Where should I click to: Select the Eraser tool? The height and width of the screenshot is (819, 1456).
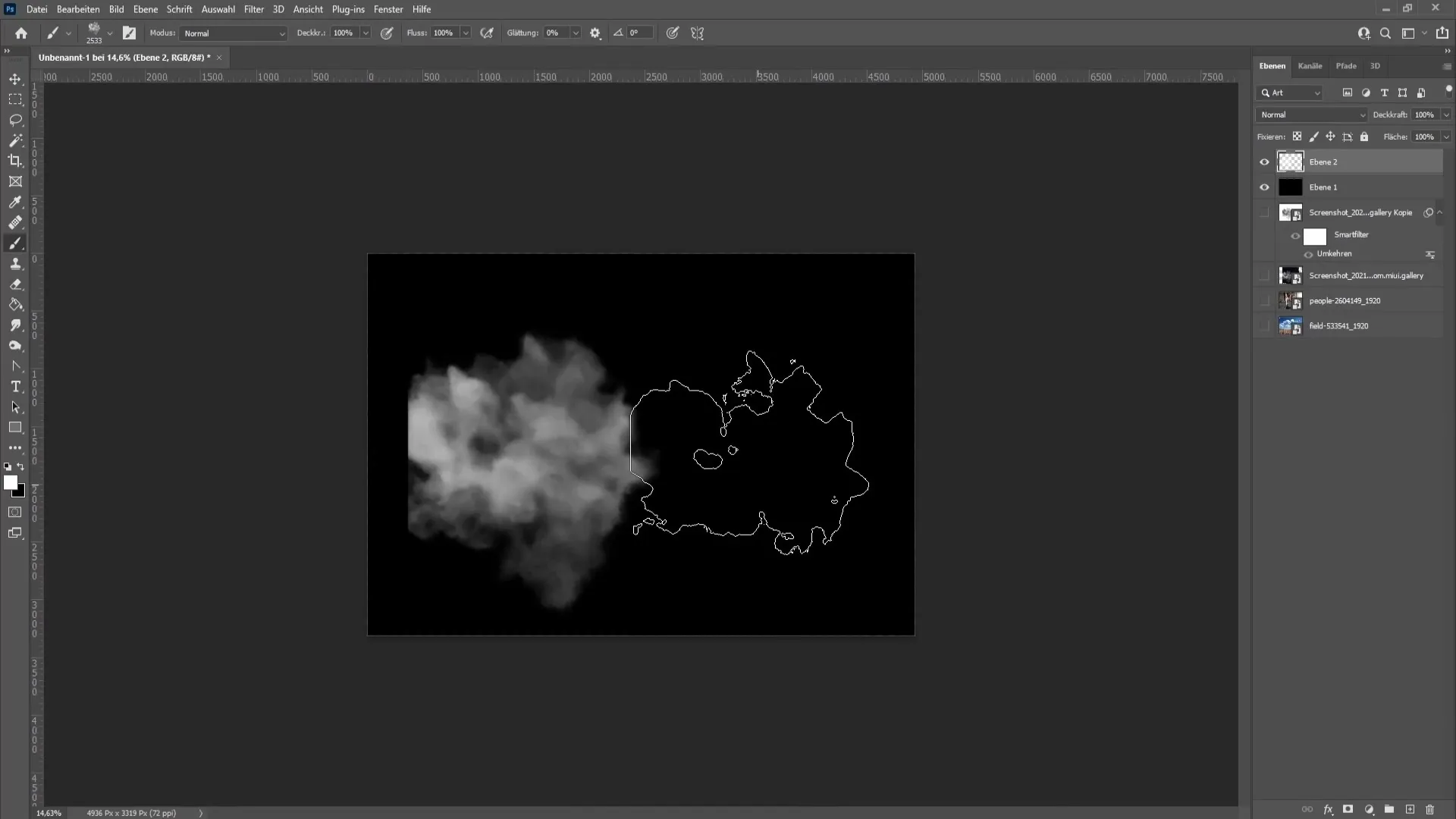15,283
